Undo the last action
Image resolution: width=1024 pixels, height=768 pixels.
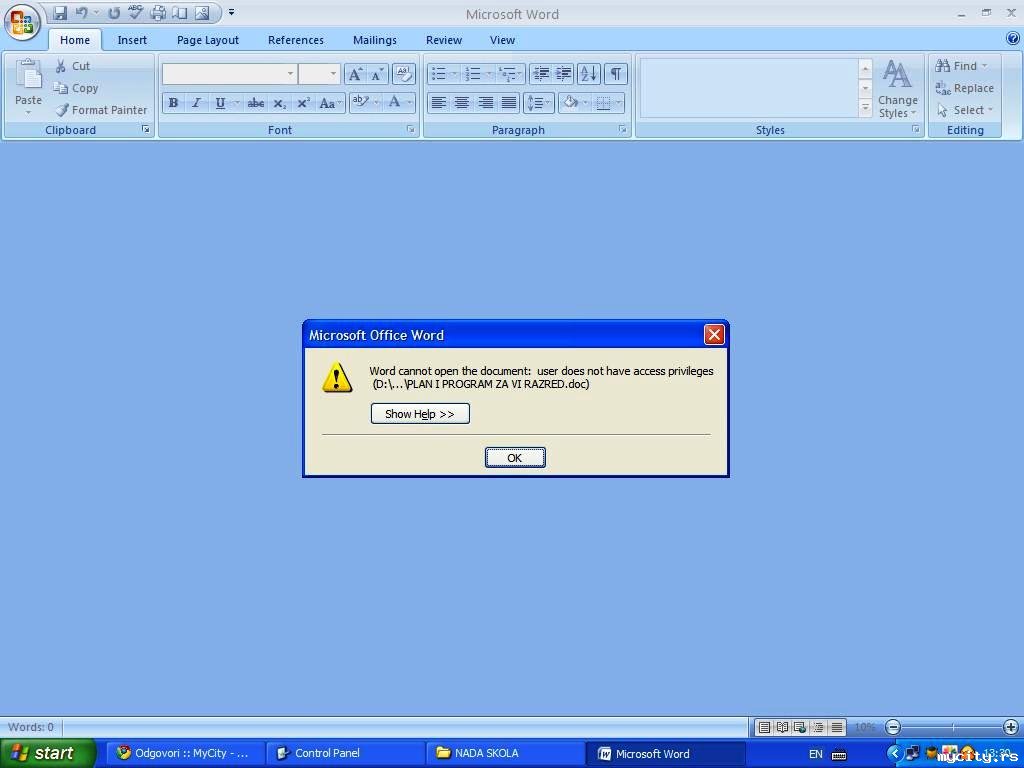click(81, 13)
